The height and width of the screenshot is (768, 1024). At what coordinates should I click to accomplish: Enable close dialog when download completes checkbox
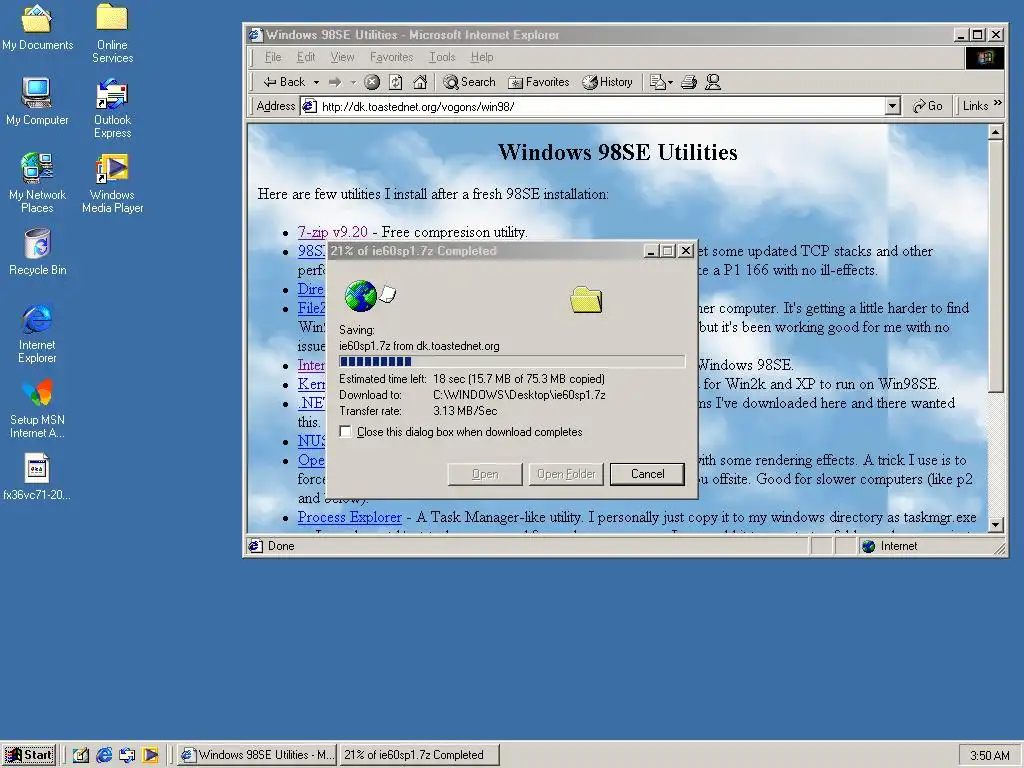[x=345, y=432]
